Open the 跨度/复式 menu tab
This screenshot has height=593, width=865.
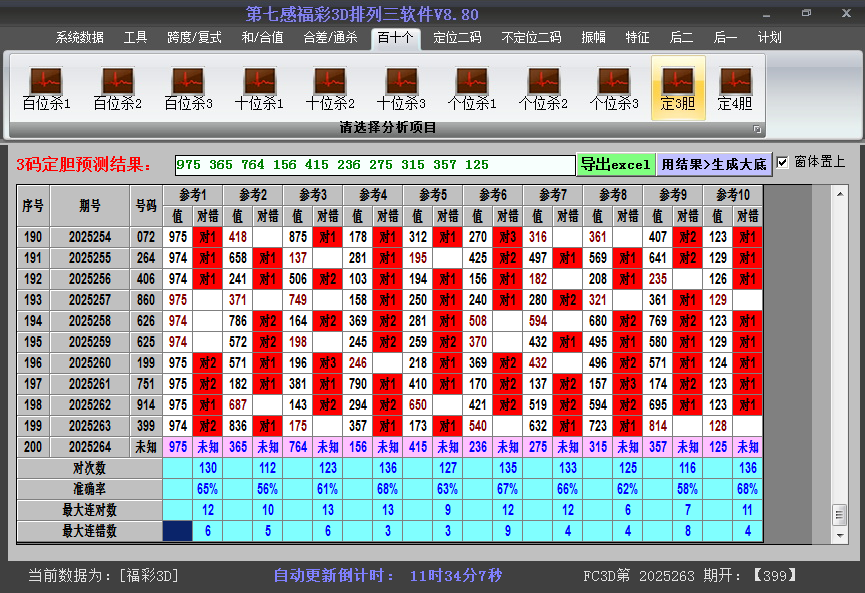tap(194, 38)
